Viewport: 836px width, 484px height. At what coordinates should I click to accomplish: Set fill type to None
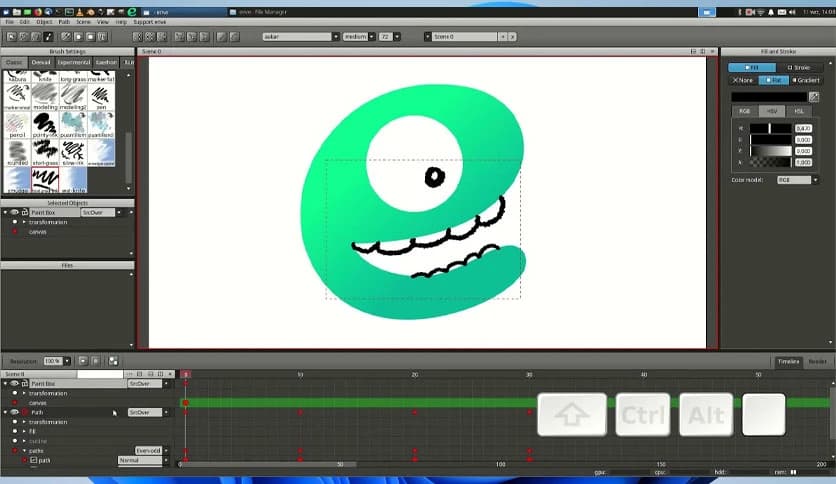point(743,80)
